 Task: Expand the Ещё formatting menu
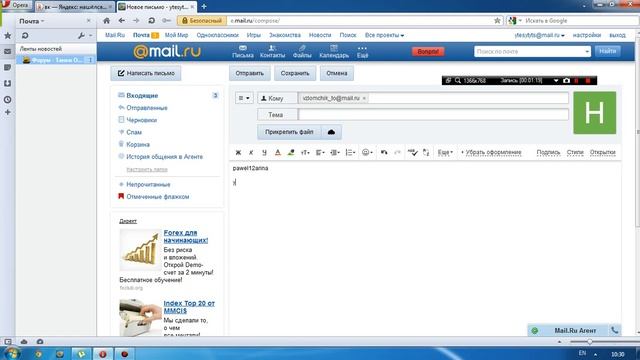click(445, 153)
